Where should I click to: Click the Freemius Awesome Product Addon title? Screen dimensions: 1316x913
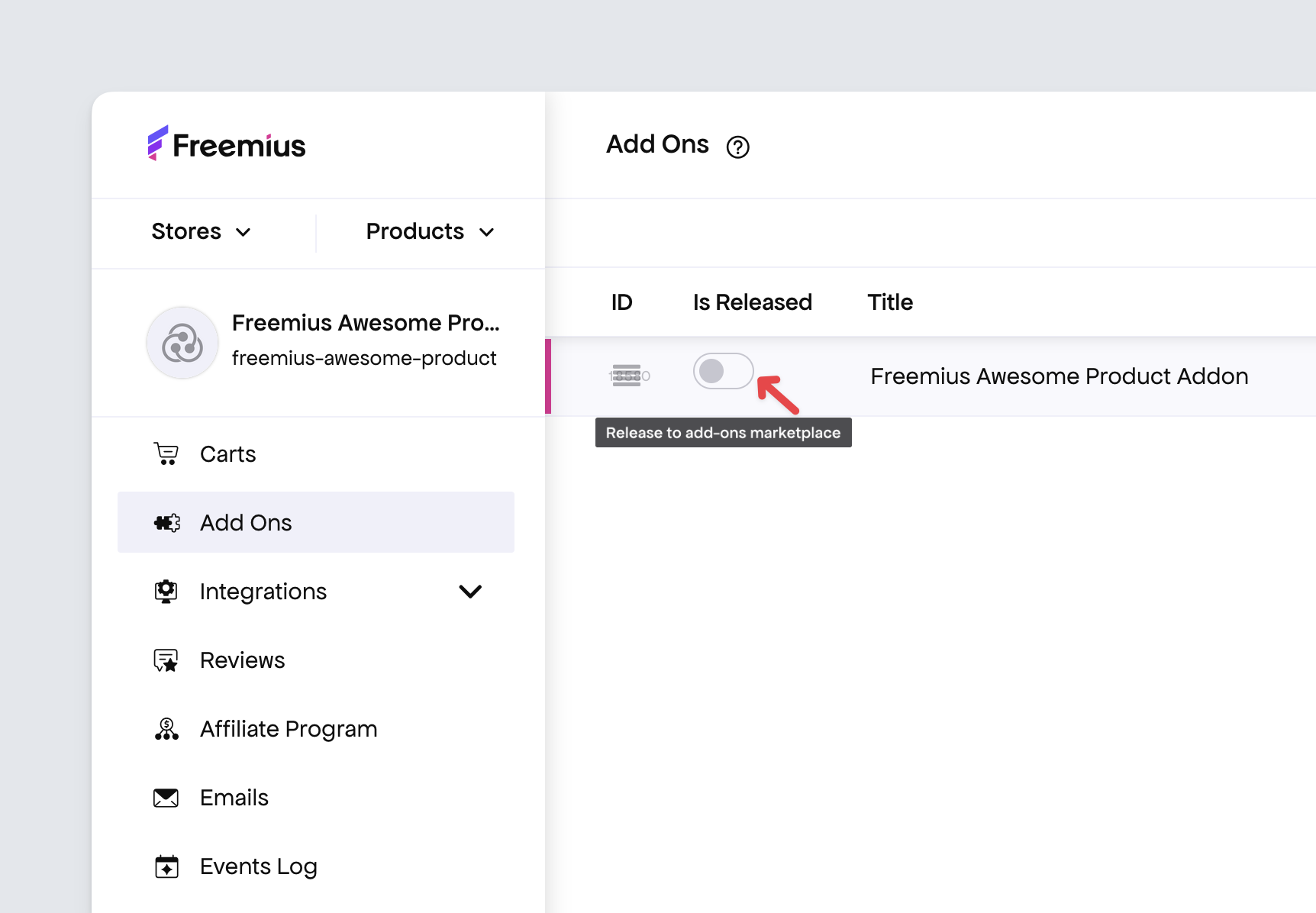pyautogui.click(x=1060, y=376)
